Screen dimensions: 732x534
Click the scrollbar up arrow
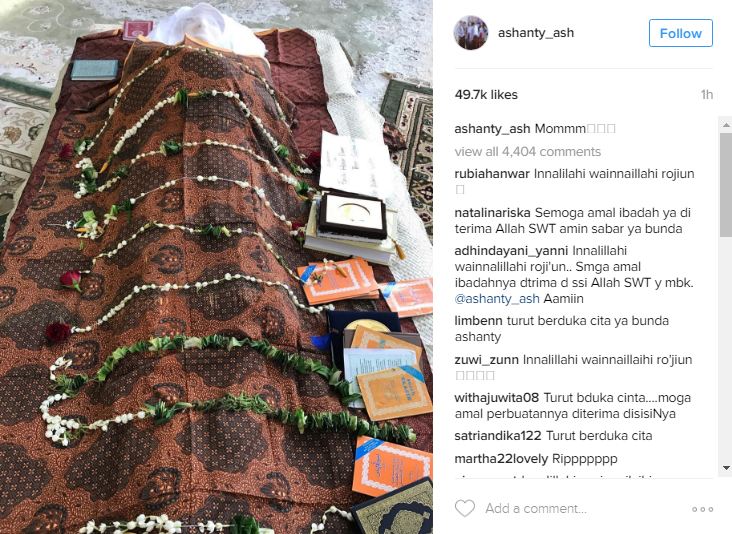pos(726,125)
